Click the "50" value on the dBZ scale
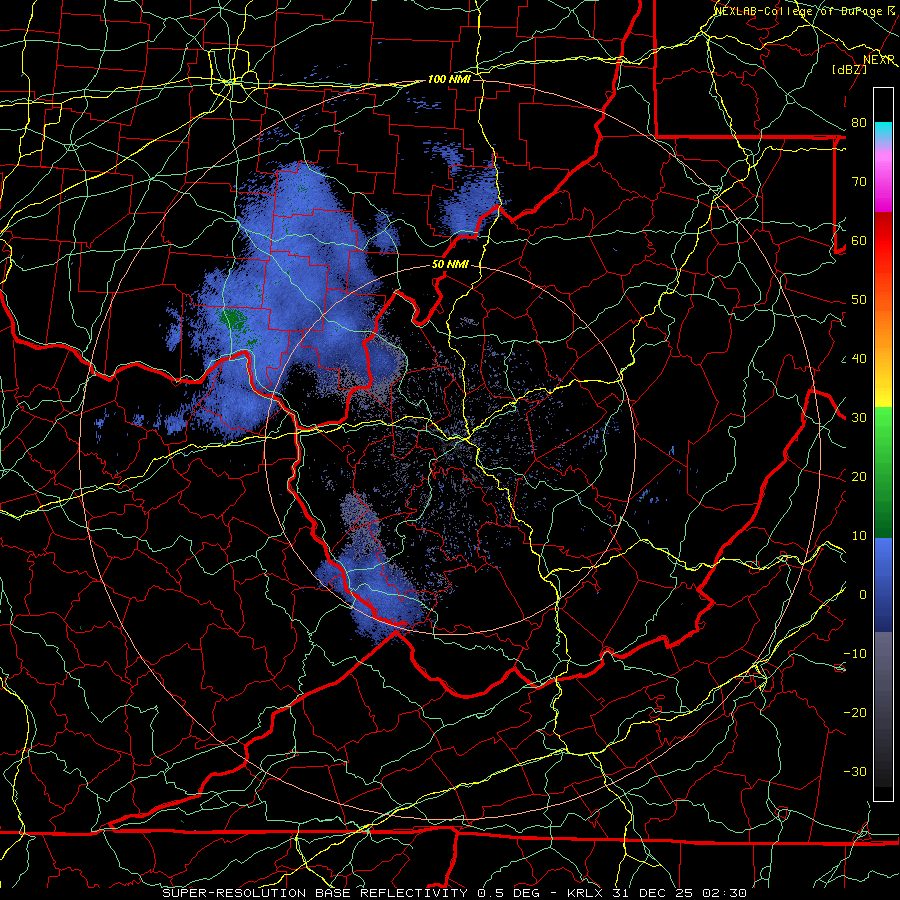 (859, 300)
